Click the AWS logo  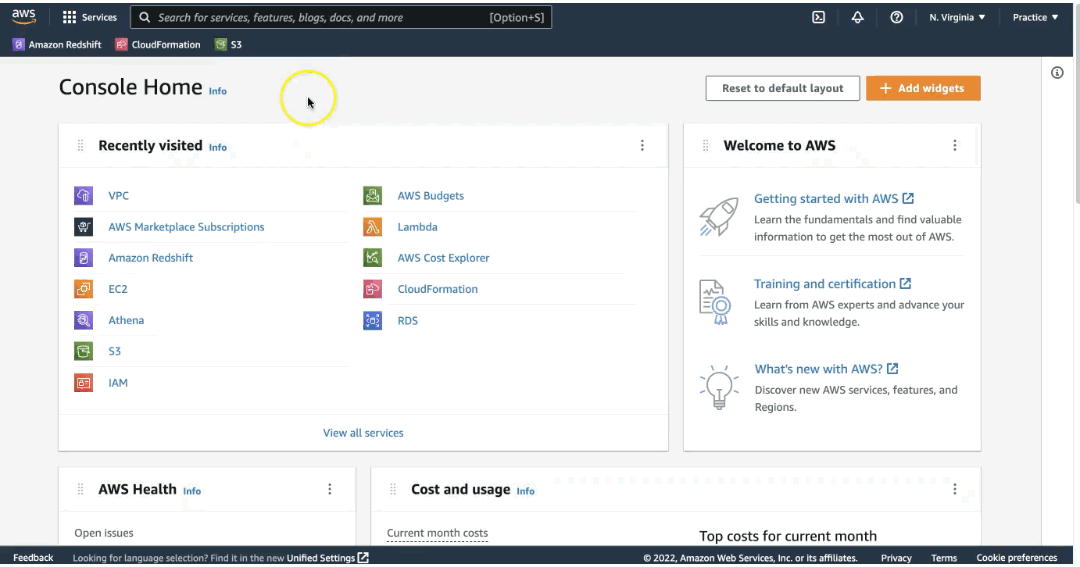pyautogui.click(x=23, y=17)
